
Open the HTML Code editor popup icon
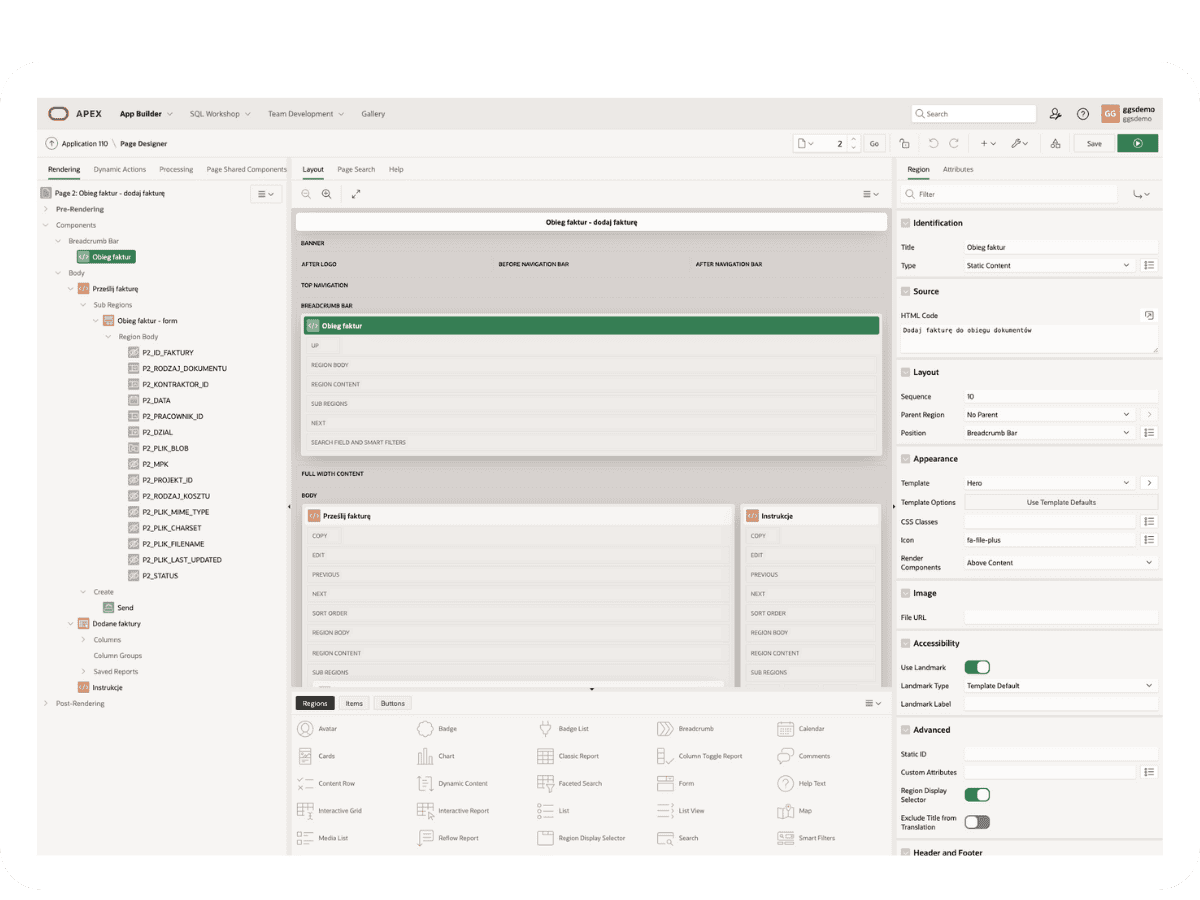coord(1149,315)
